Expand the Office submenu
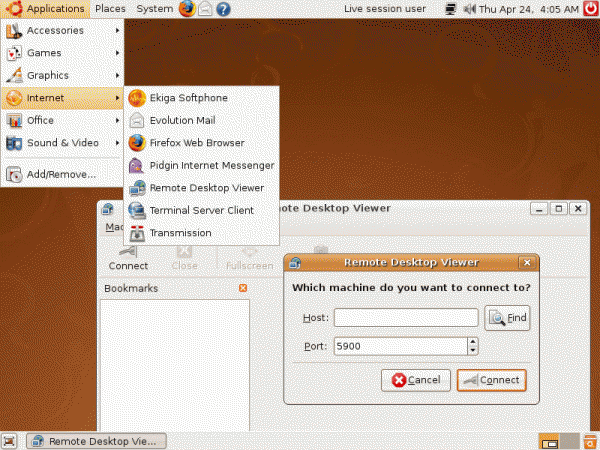This screenshot has height=450, width=600. (x=62, y=121)
